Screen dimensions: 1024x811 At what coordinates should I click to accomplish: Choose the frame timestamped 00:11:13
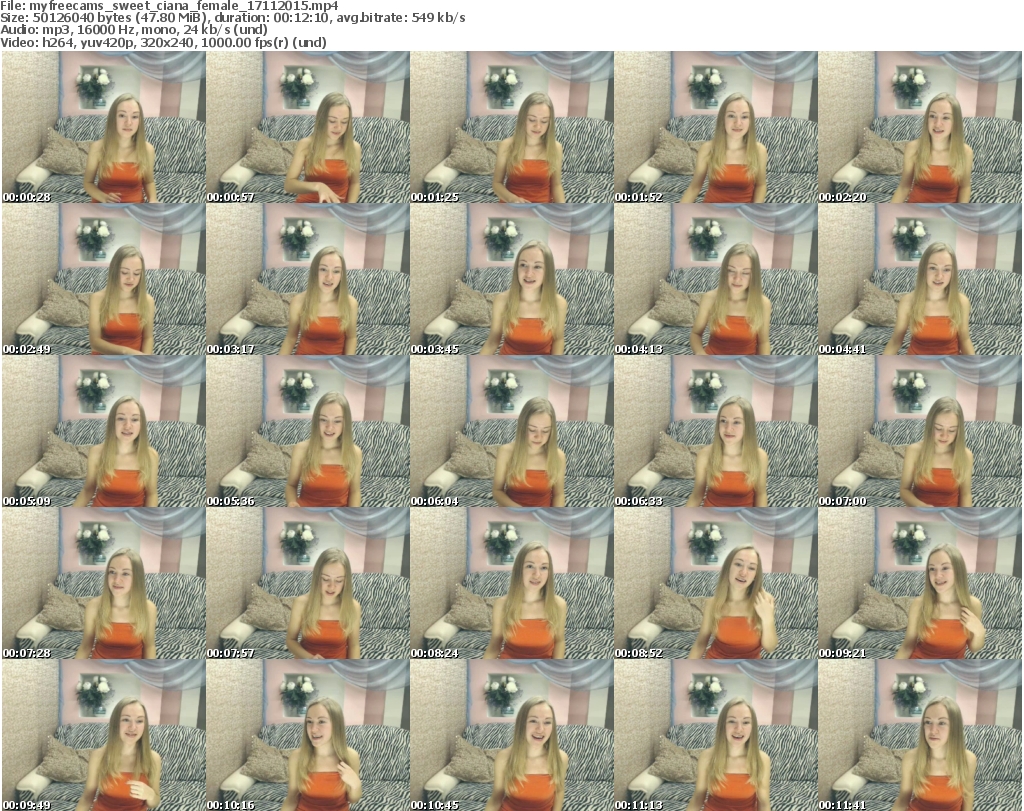716,735
